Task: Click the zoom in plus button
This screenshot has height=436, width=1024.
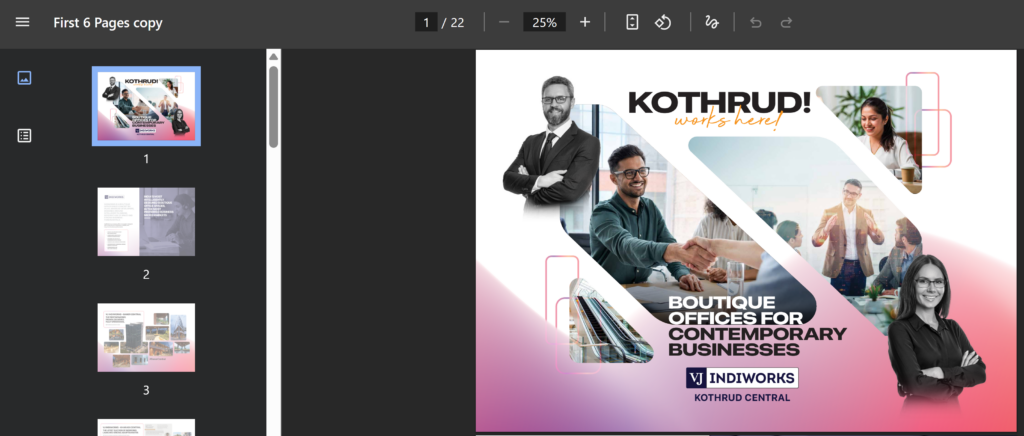Action: point(584,22)
